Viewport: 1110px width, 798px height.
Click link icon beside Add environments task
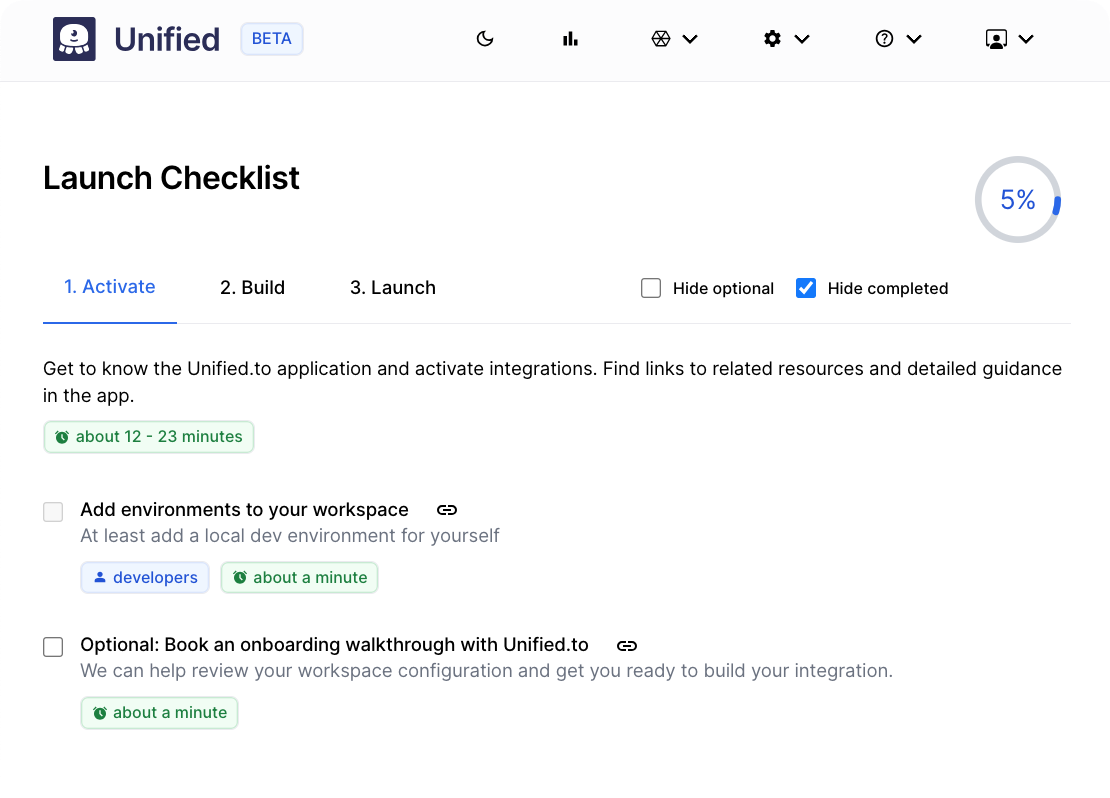447,510
